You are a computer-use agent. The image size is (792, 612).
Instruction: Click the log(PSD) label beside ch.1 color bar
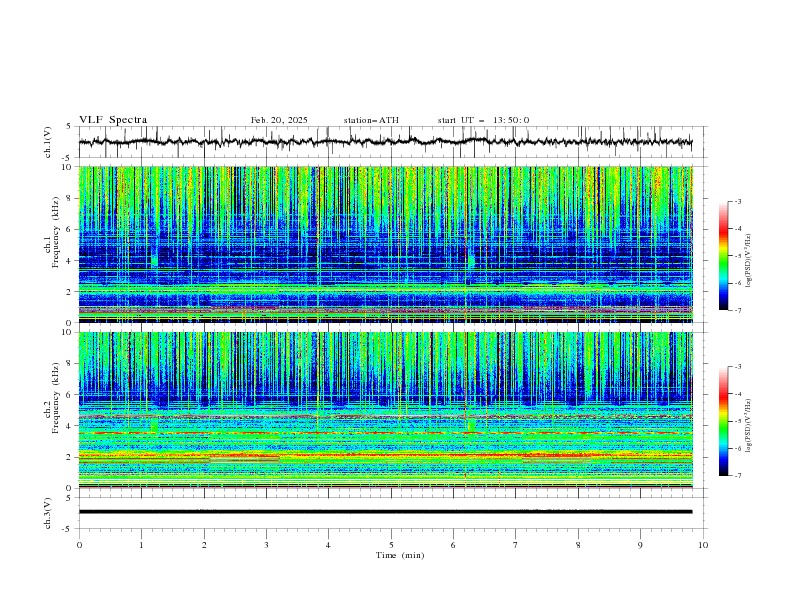[749, 260]
